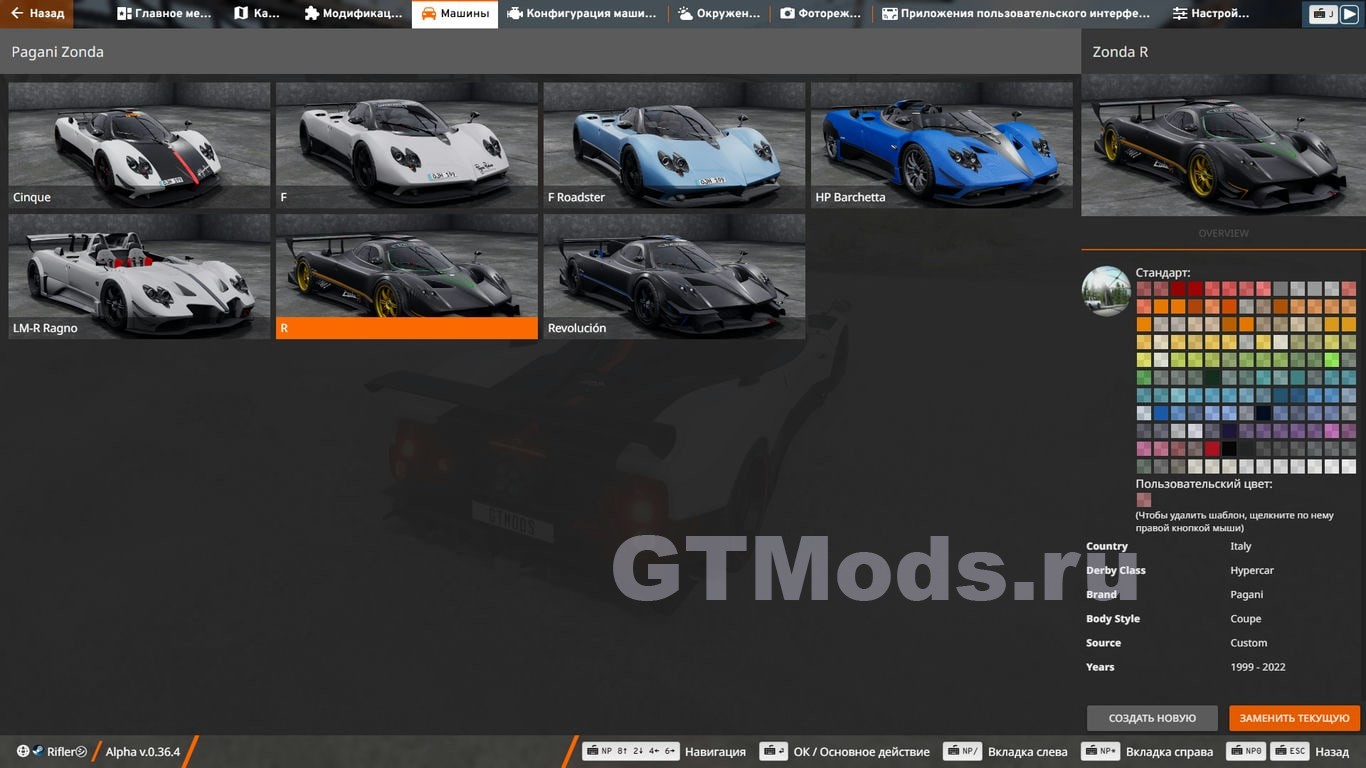Image resolution: width=1366 pixels, height=768 pixels.
Task: Select the highlighted R car thumbnail
Action: tap(407, 276)
